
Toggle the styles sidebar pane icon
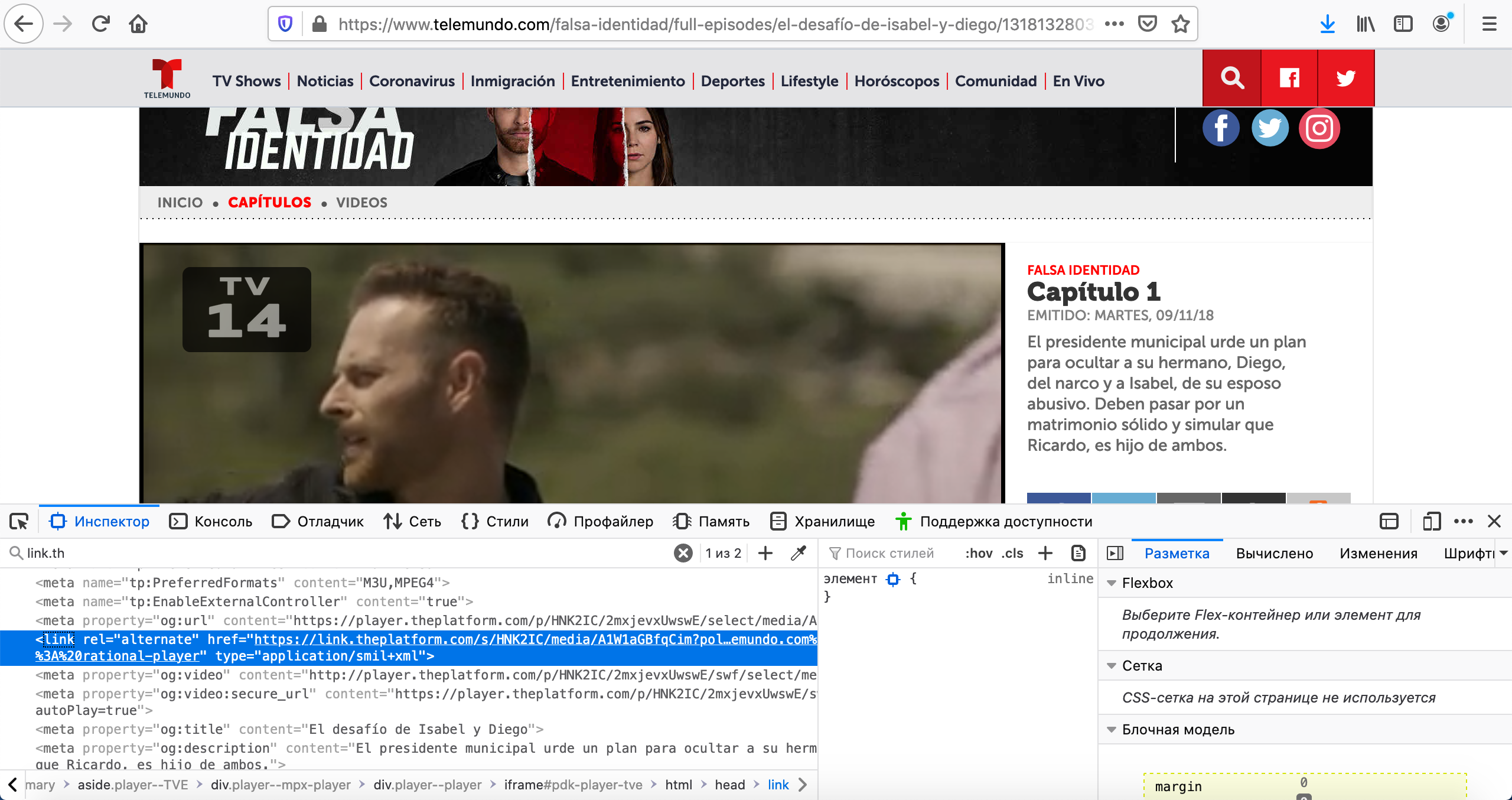point(1115,553)
